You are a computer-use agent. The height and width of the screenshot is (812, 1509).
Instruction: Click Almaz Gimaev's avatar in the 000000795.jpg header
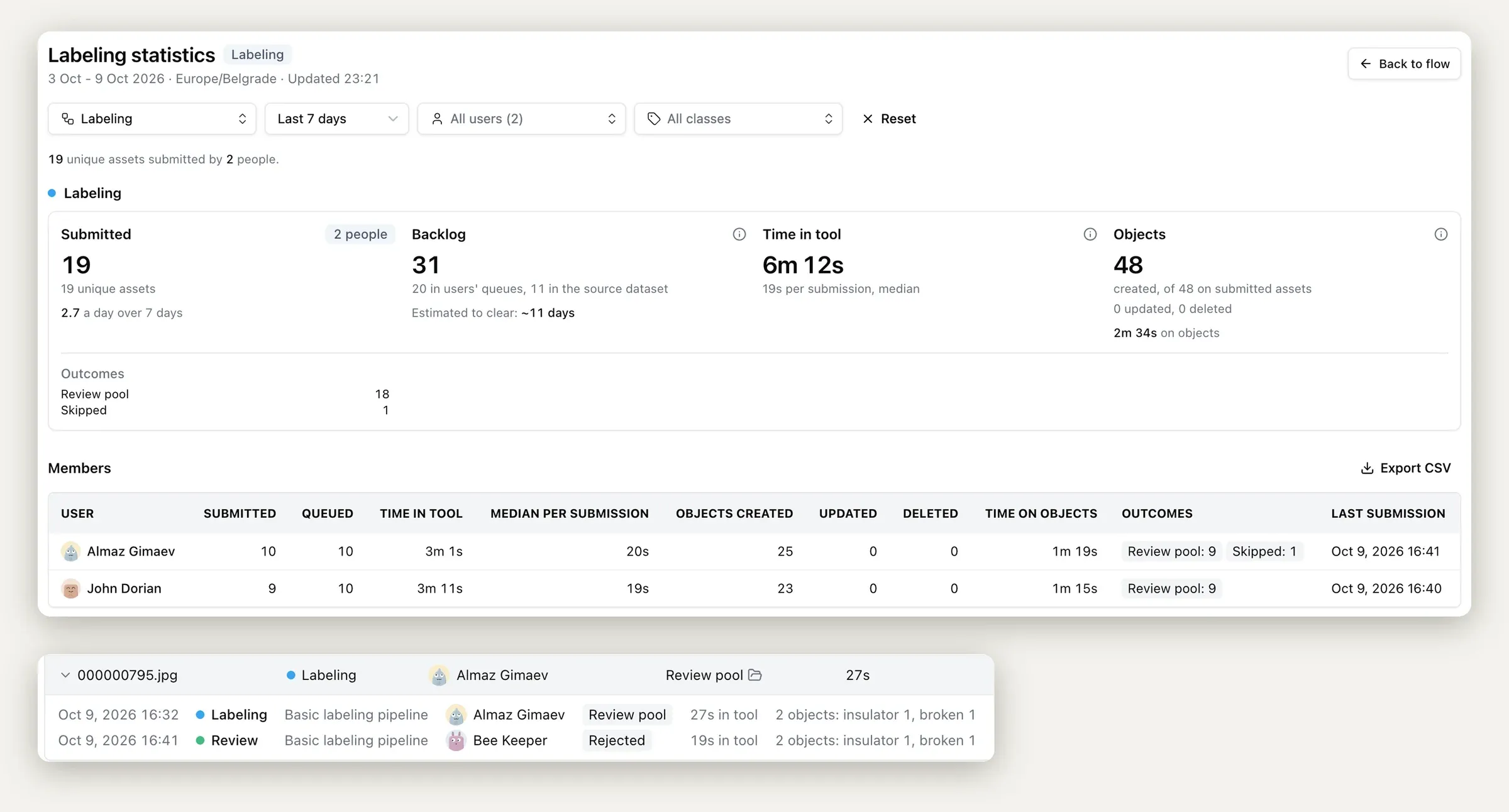coord(439,676)
